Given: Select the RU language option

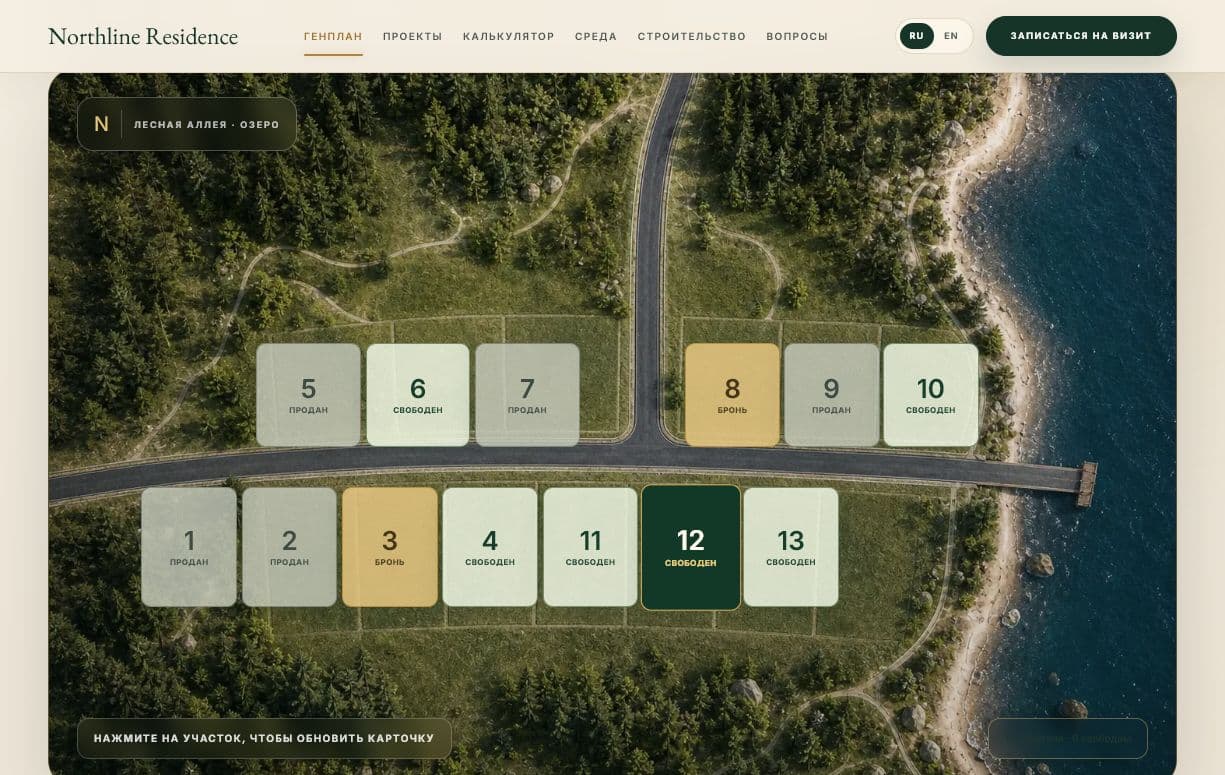Looking at the screenshot, I should tap(917, 36).
